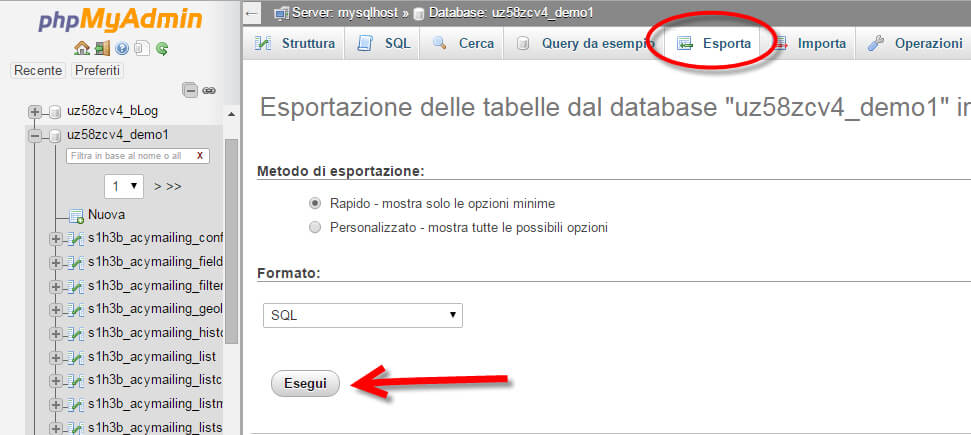This screenshot has width=971, height=435.
Task: Open the s1h3b_acymailing_conf table
Action: tap(155, 239)
